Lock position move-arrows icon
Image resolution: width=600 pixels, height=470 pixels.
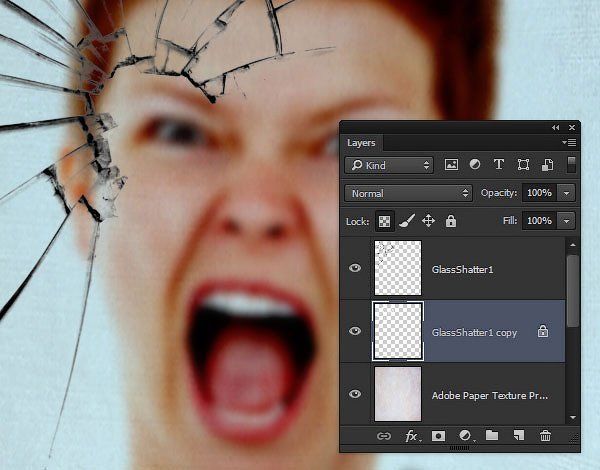(x=428, y=221)
